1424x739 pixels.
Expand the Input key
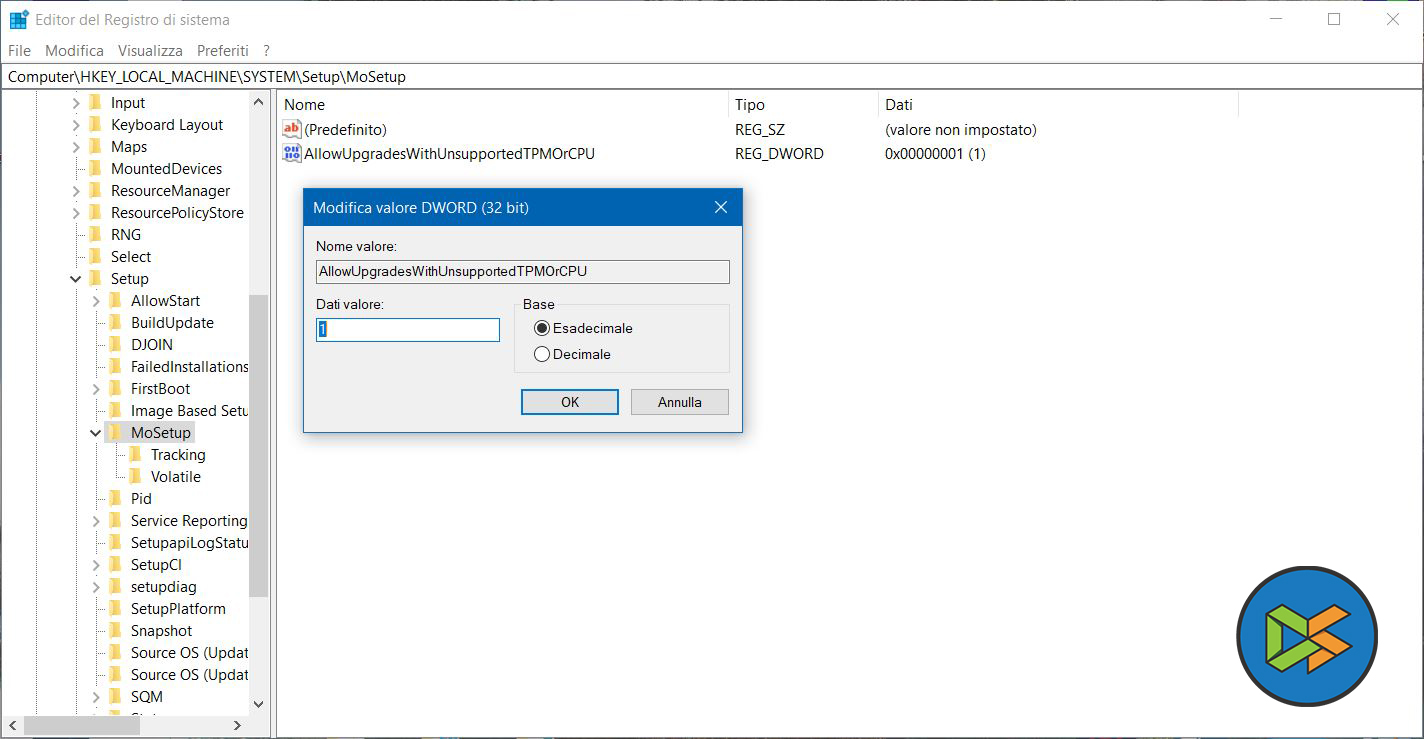coord(76,103)
